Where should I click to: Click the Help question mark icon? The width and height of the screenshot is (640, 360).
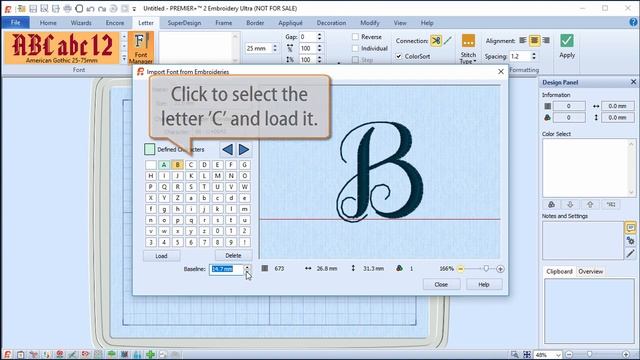point(633,22)
